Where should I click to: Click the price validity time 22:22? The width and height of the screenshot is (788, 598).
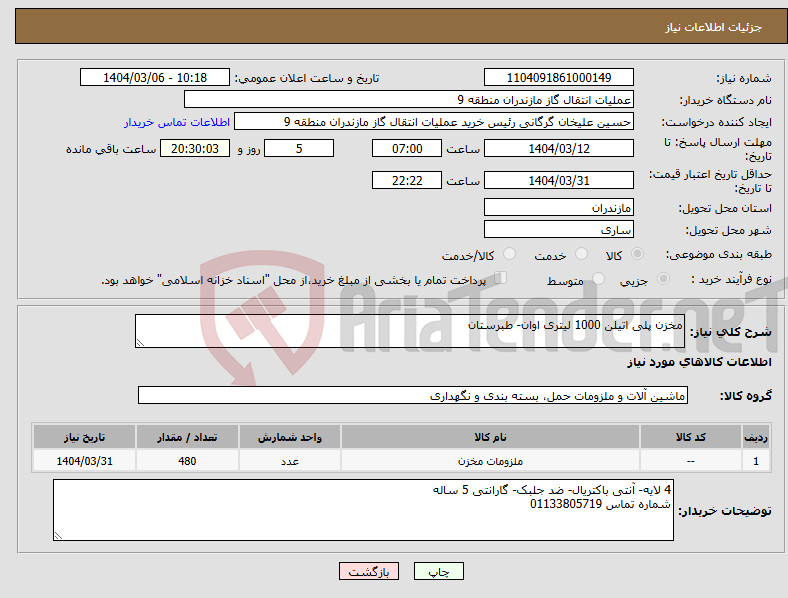click(407, 180)
